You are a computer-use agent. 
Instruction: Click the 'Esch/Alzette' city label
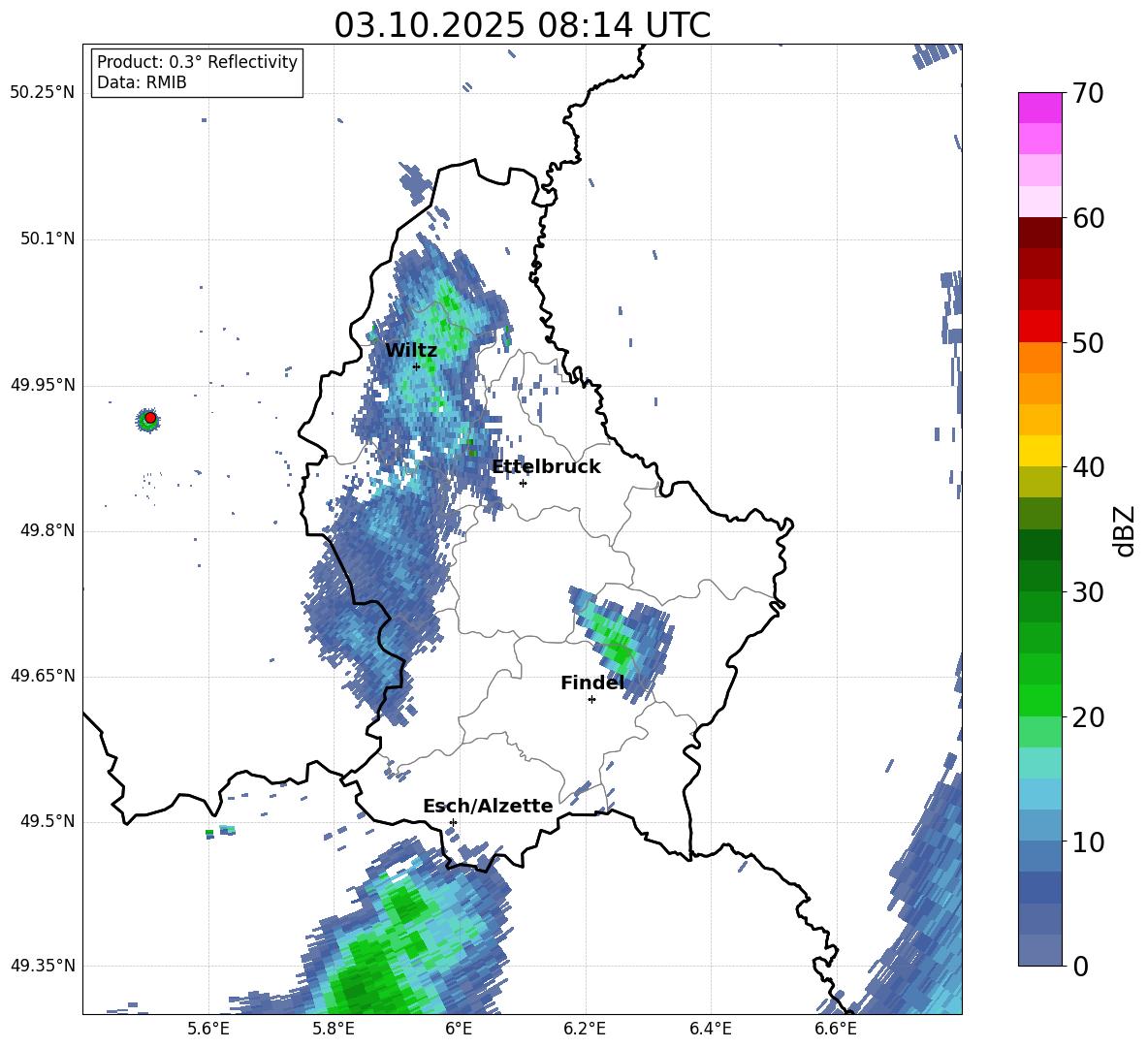[x=488, y=806]
